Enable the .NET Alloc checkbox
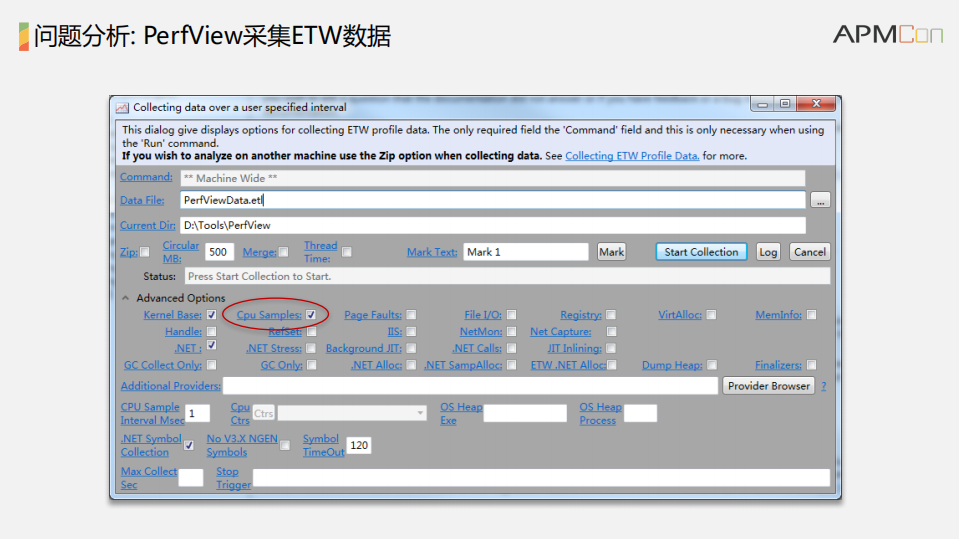Screen dimensions: 959x539 411,365
